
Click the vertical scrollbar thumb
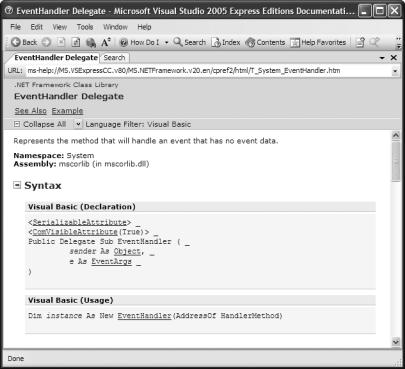pos(396,161)
